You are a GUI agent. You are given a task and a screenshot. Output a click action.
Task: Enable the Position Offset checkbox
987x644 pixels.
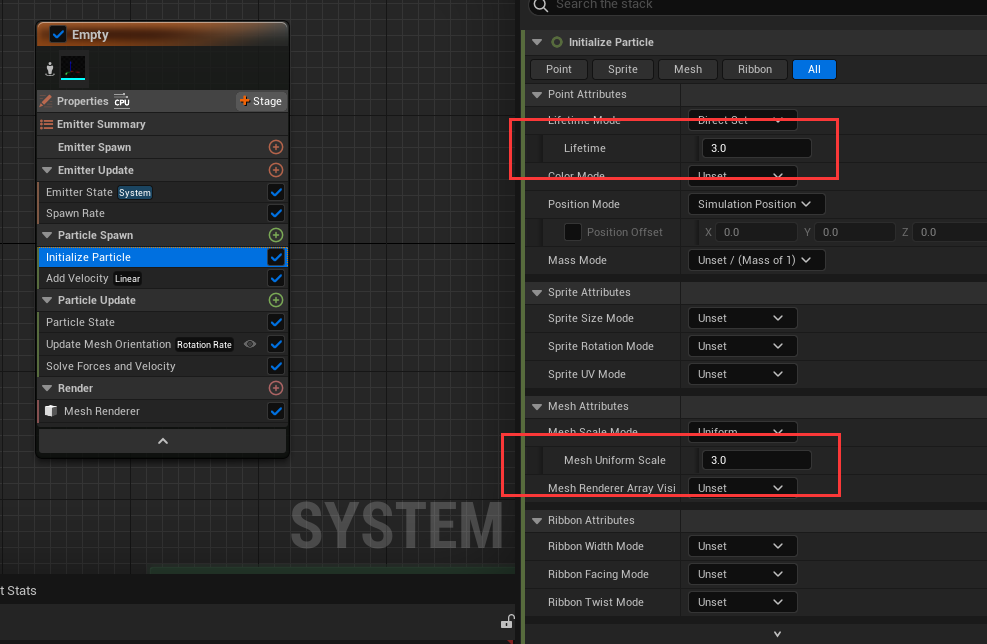tap(573, 232)
